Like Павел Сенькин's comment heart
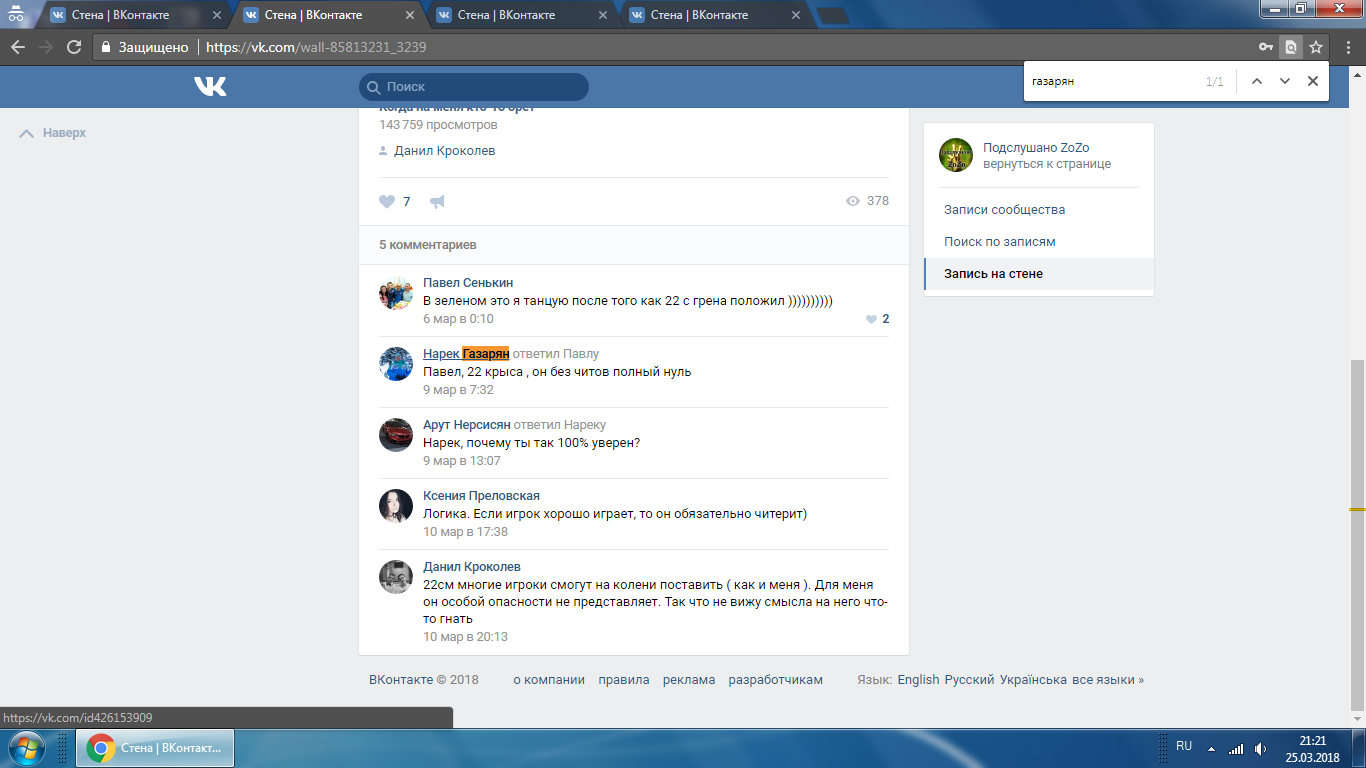The width and height of the screenshot is (1366, 768). click(871, 319)
